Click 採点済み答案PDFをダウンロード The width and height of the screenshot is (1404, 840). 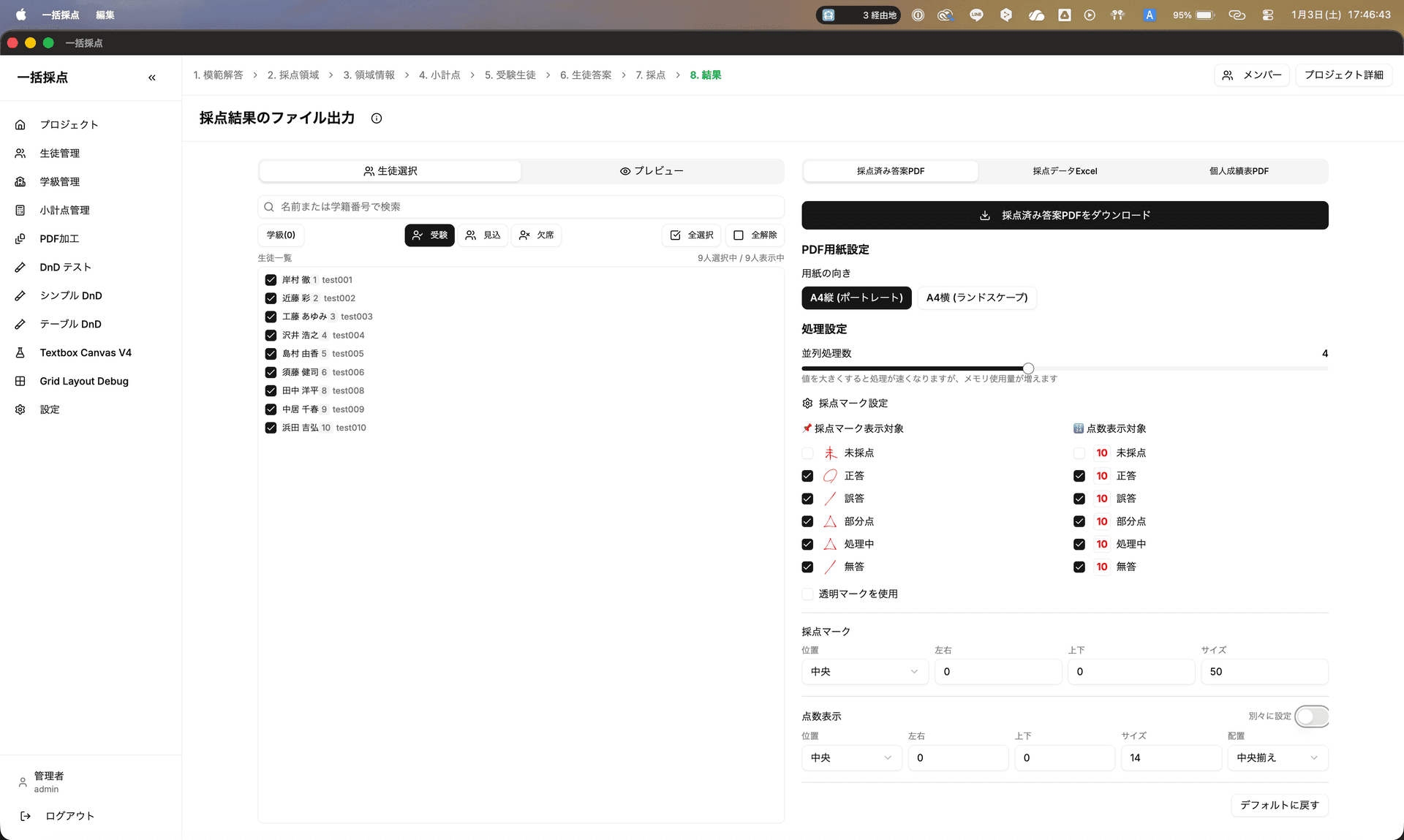click(x=1065, y=215)
